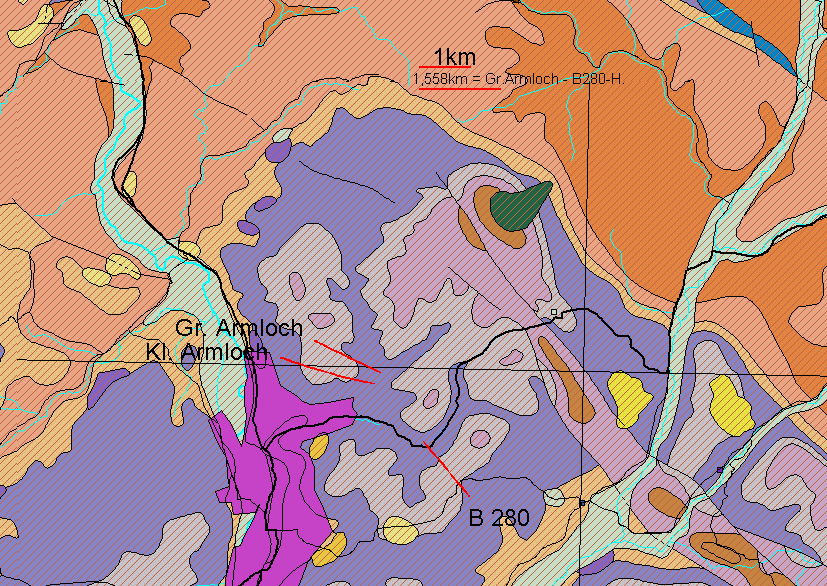Click the "Kl. Armloch" map label
827x586 pixels.
206,352
